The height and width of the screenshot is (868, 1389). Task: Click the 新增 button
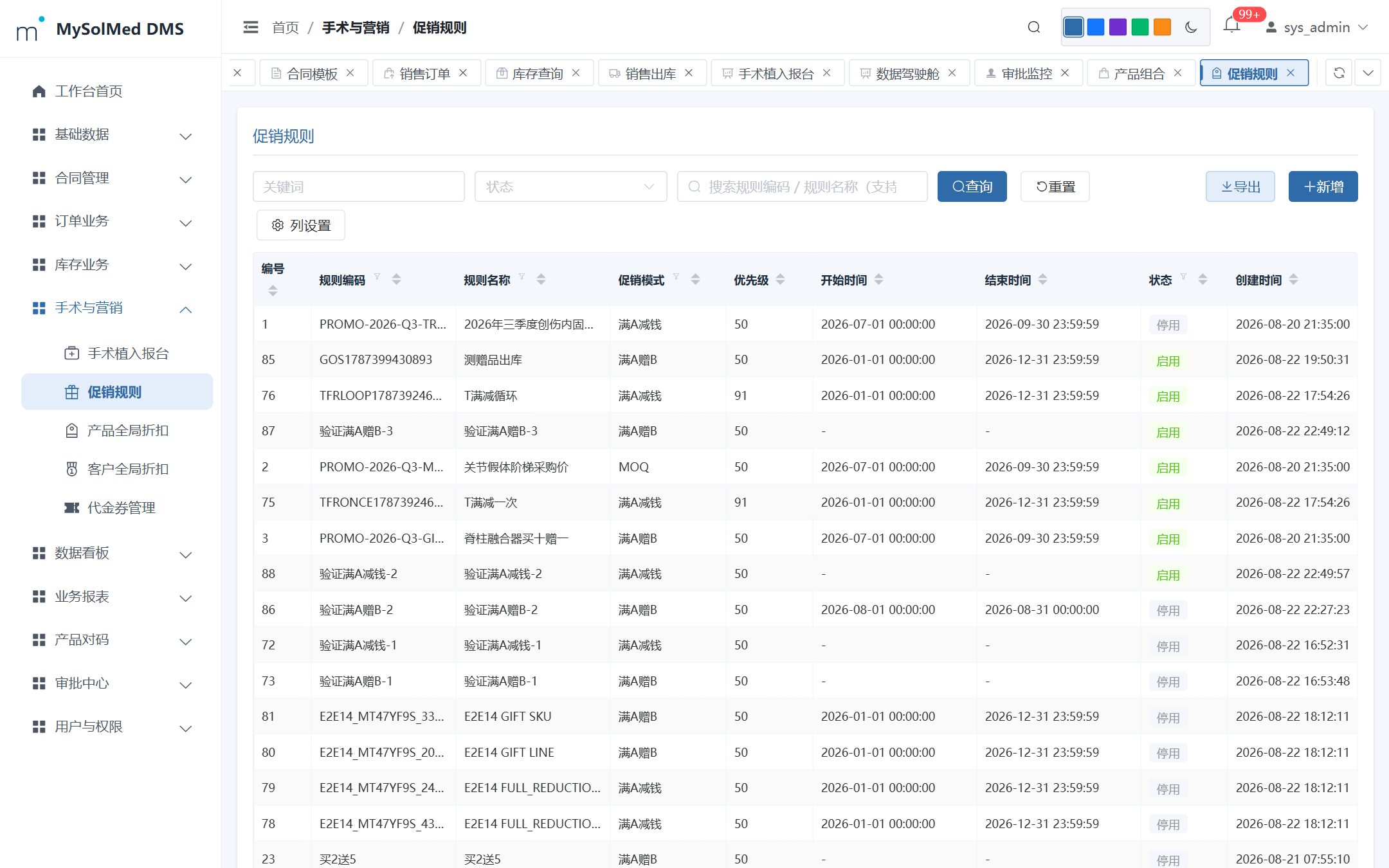click(x=1323, y=186)
